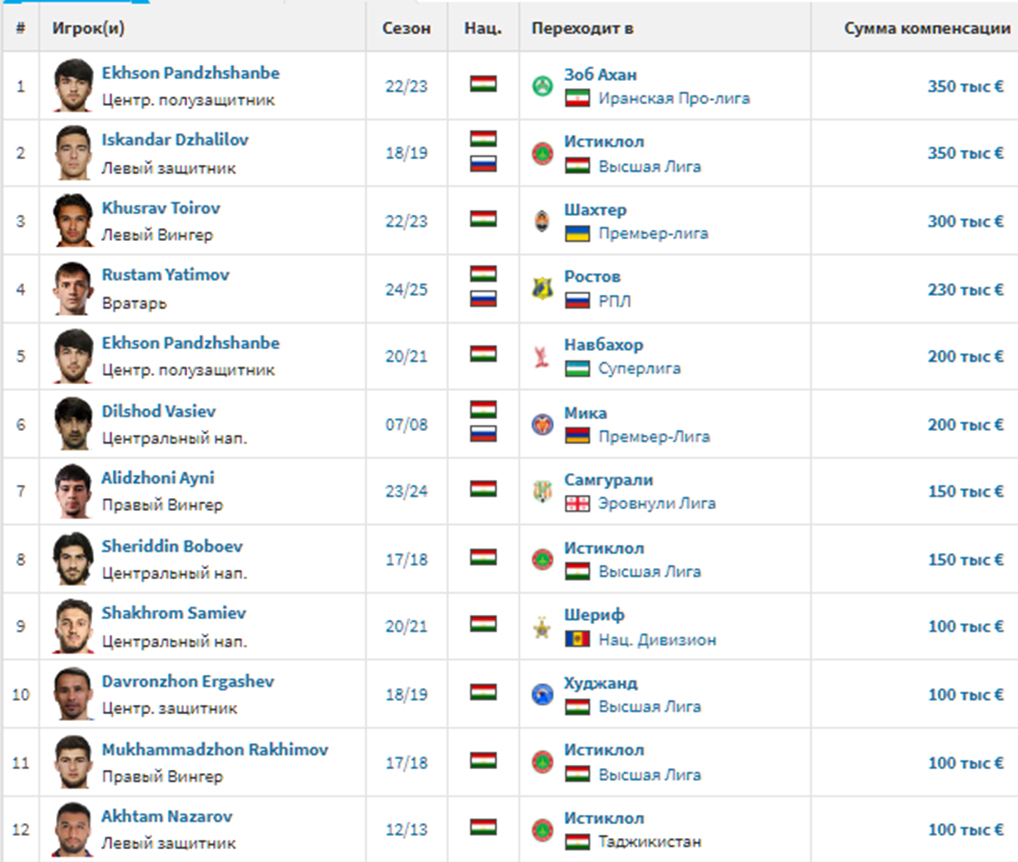
Task: Click the Davronzhon Ergashev player link
Action: tap(188, 681)
